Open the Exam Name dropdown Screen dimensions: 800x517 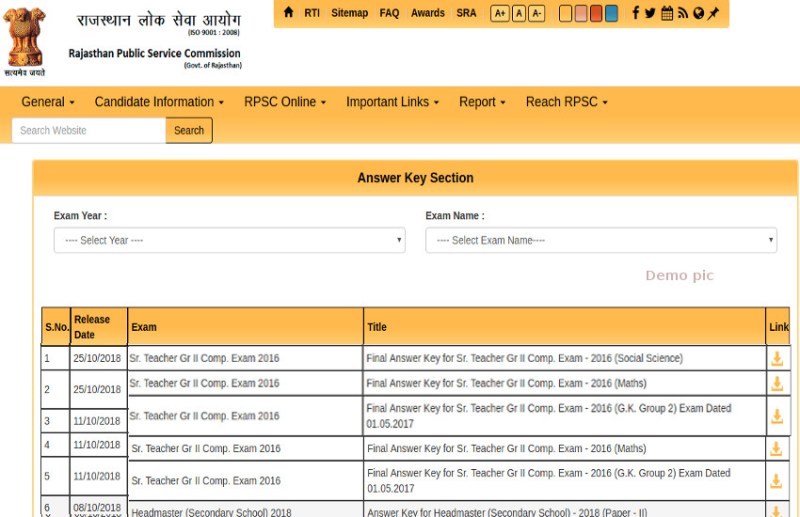[601, 240]
